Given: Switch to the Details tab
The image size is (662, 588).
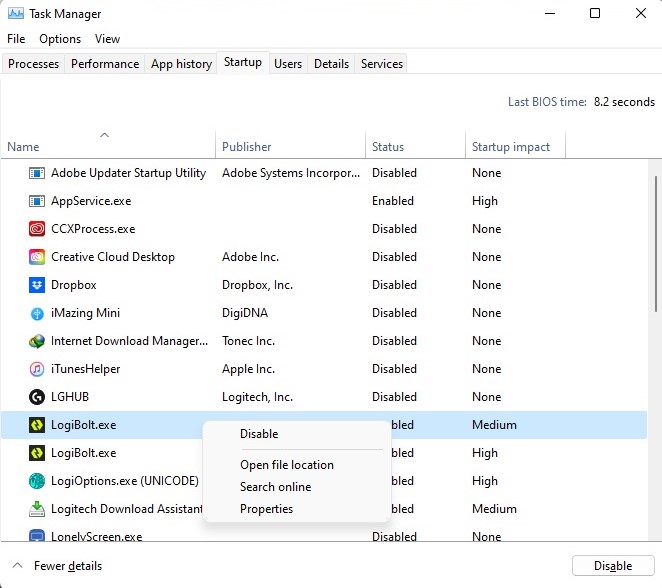Looking at the screenshot, I should click(x=331, y=64).
